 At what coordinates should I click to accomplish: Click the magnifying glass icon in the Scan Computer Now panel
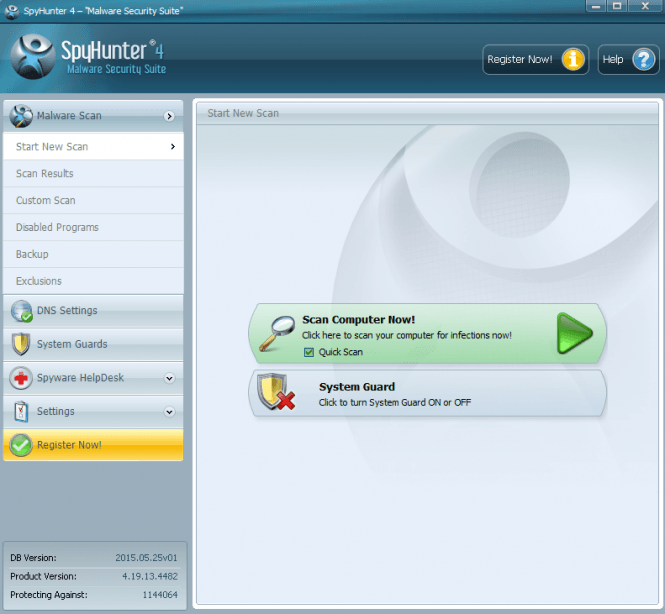click(277, 334)
